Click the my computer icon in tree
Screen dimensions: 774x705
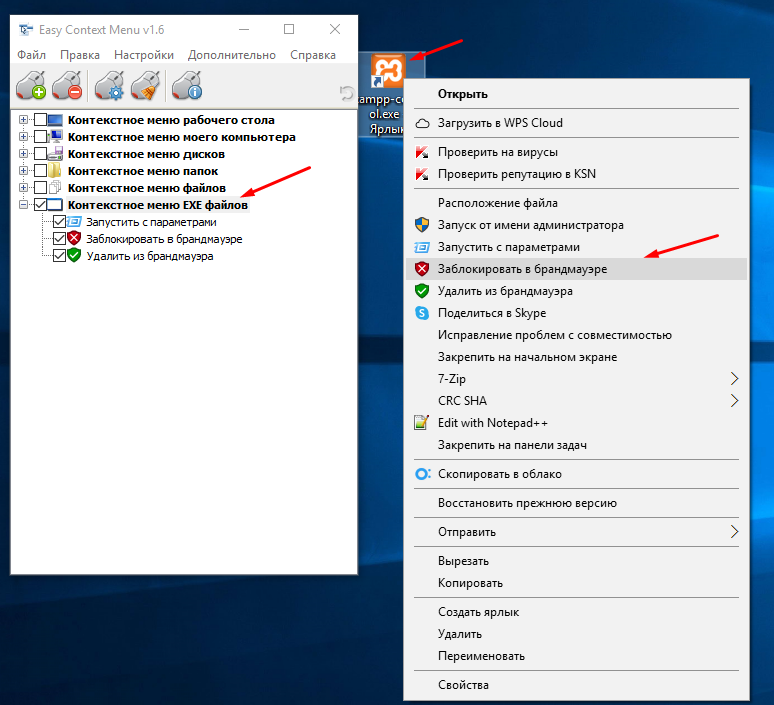click(55, 136)
